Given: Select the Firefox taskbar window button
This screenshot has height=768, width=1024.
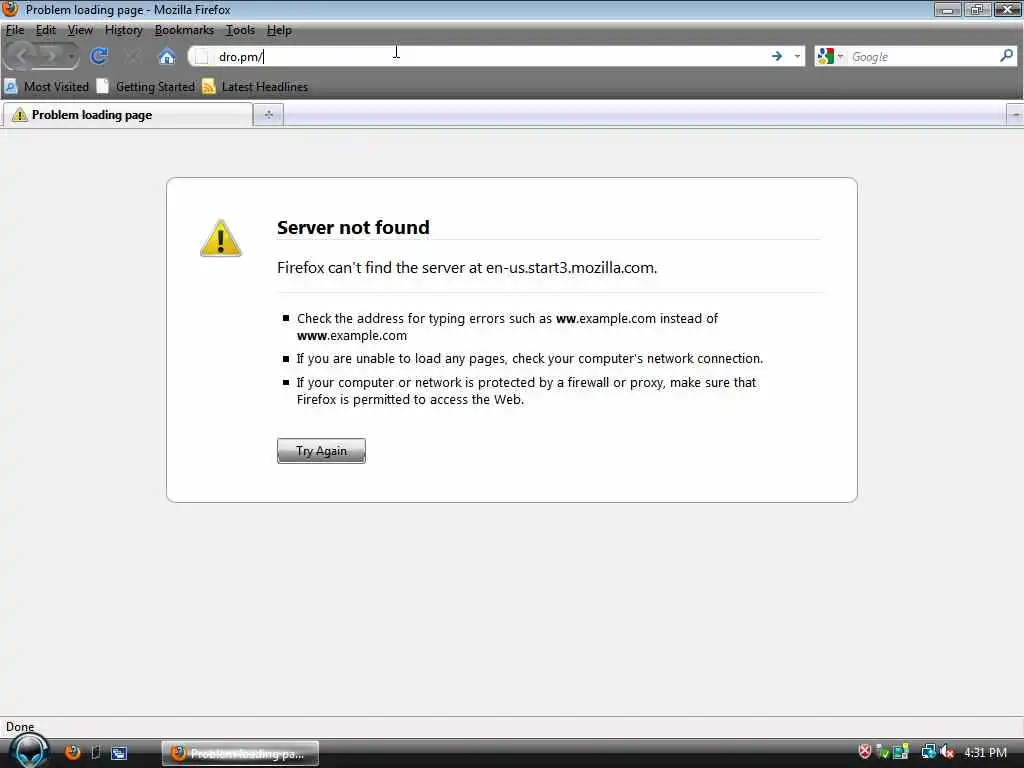Looking at the screenshot, I should pyautogui.click(x=240, y=754).
